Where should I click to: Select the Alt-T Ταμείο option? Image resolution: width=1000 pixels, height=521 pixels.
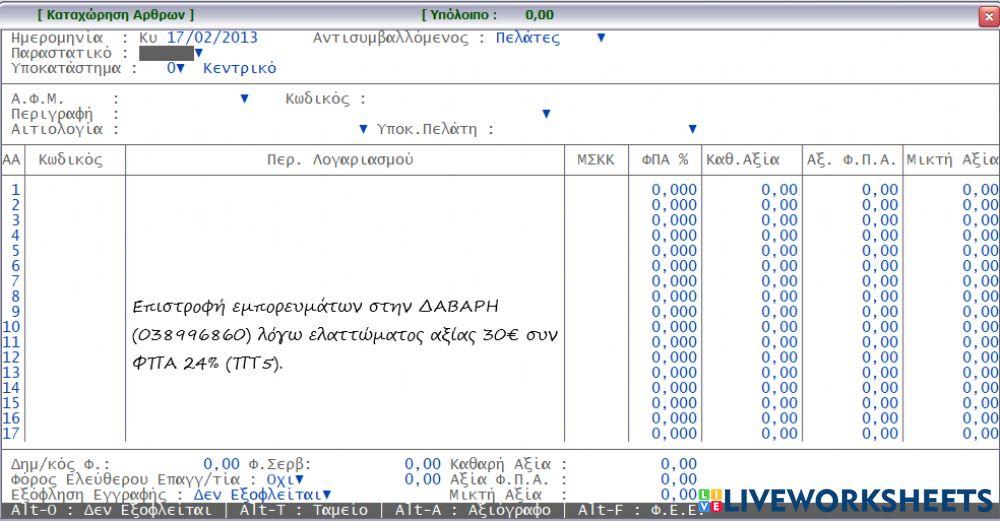305,510
